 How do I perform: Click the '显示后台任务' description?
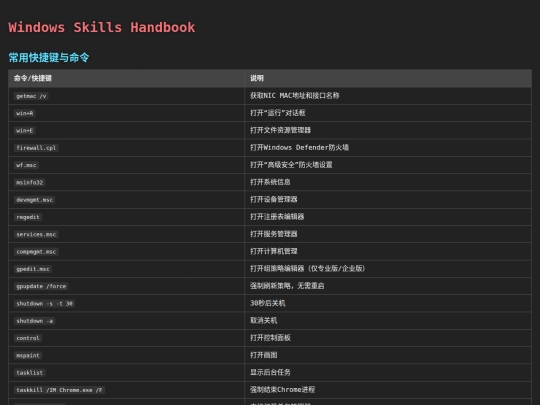point(270,372)
